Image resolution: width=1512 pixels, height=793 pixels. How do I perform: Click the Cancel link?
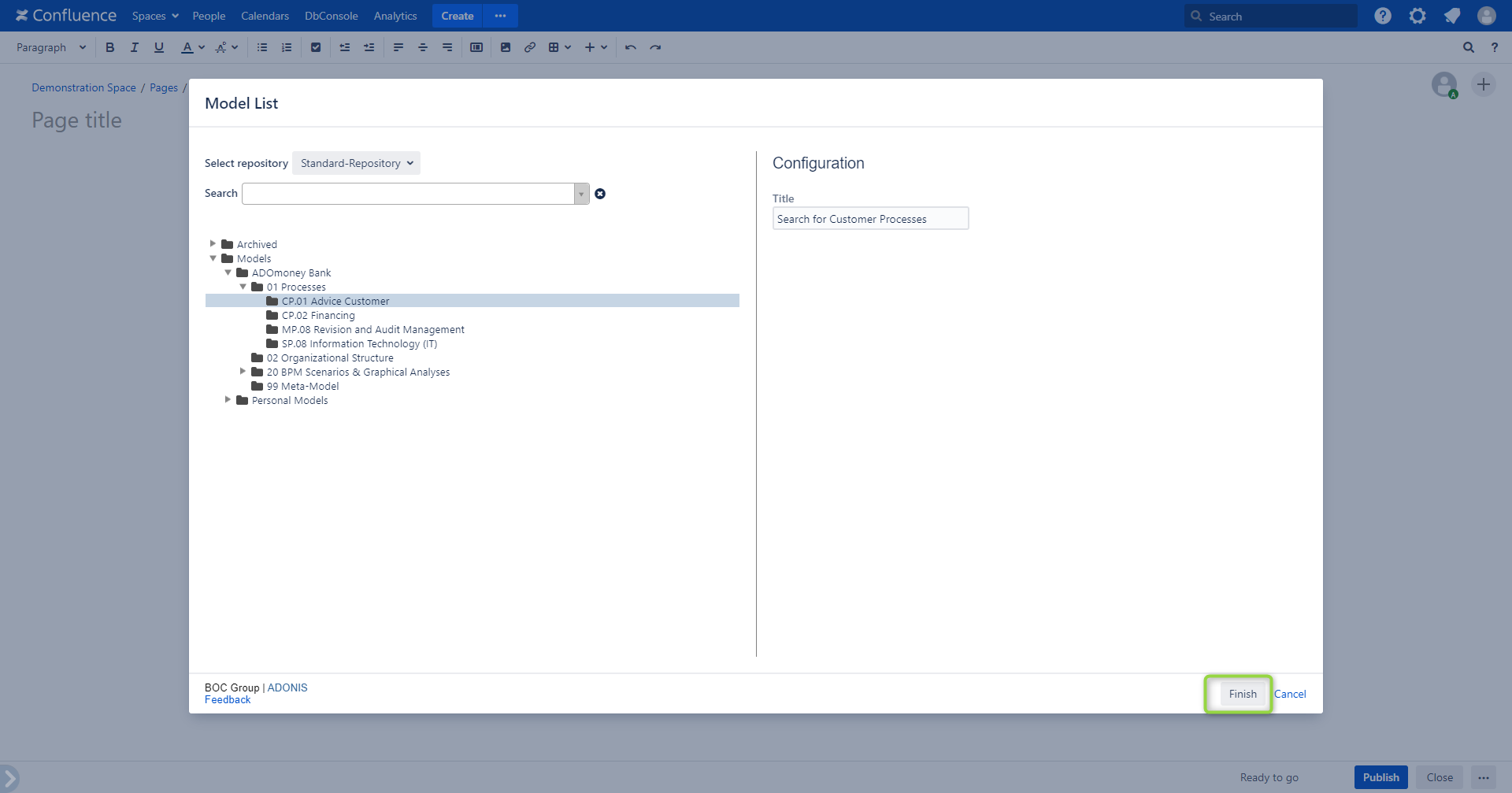coord(1290,694)
